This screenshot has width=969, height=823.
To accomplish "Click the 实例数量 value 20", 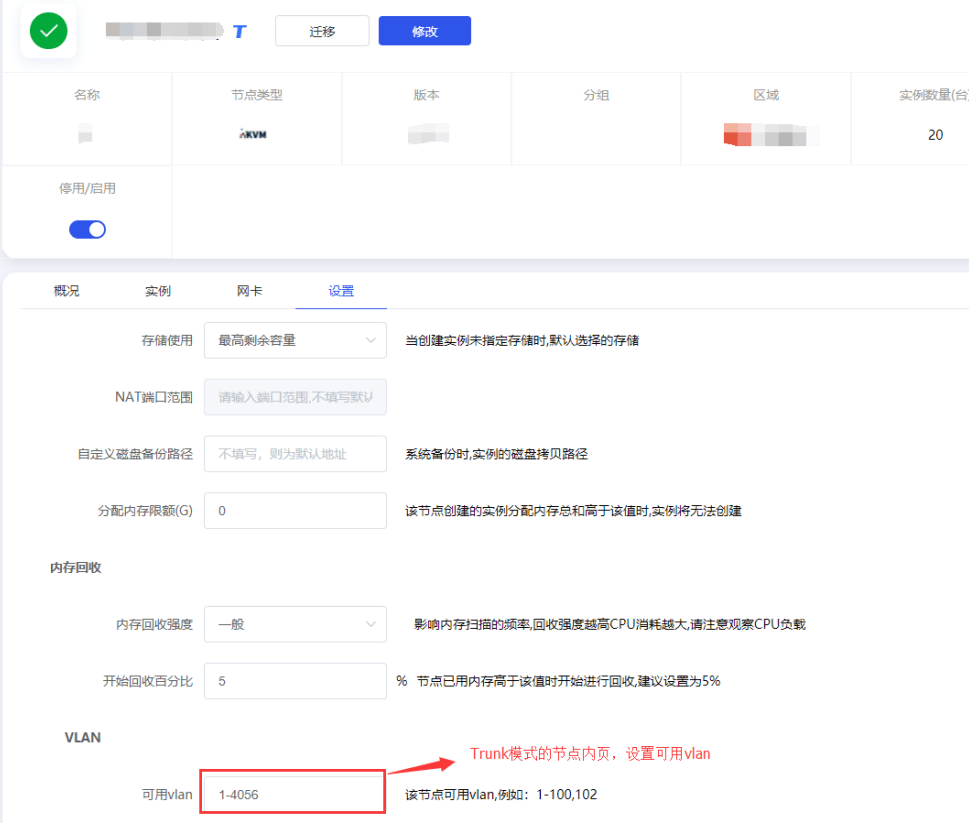I will (935, 135).
